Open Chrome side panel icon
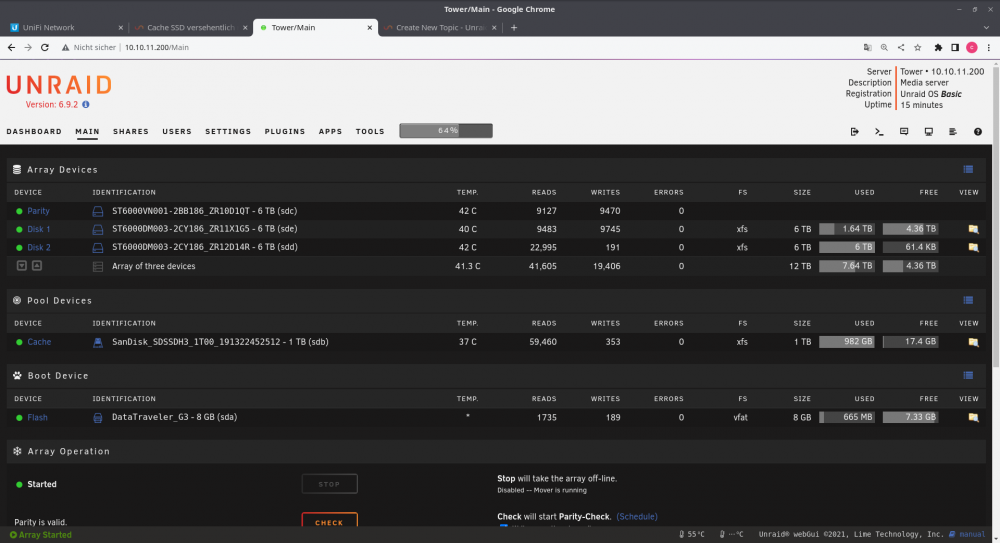Image resolution: width=1000 pixels, height=543 pixels. click(955, 47)
